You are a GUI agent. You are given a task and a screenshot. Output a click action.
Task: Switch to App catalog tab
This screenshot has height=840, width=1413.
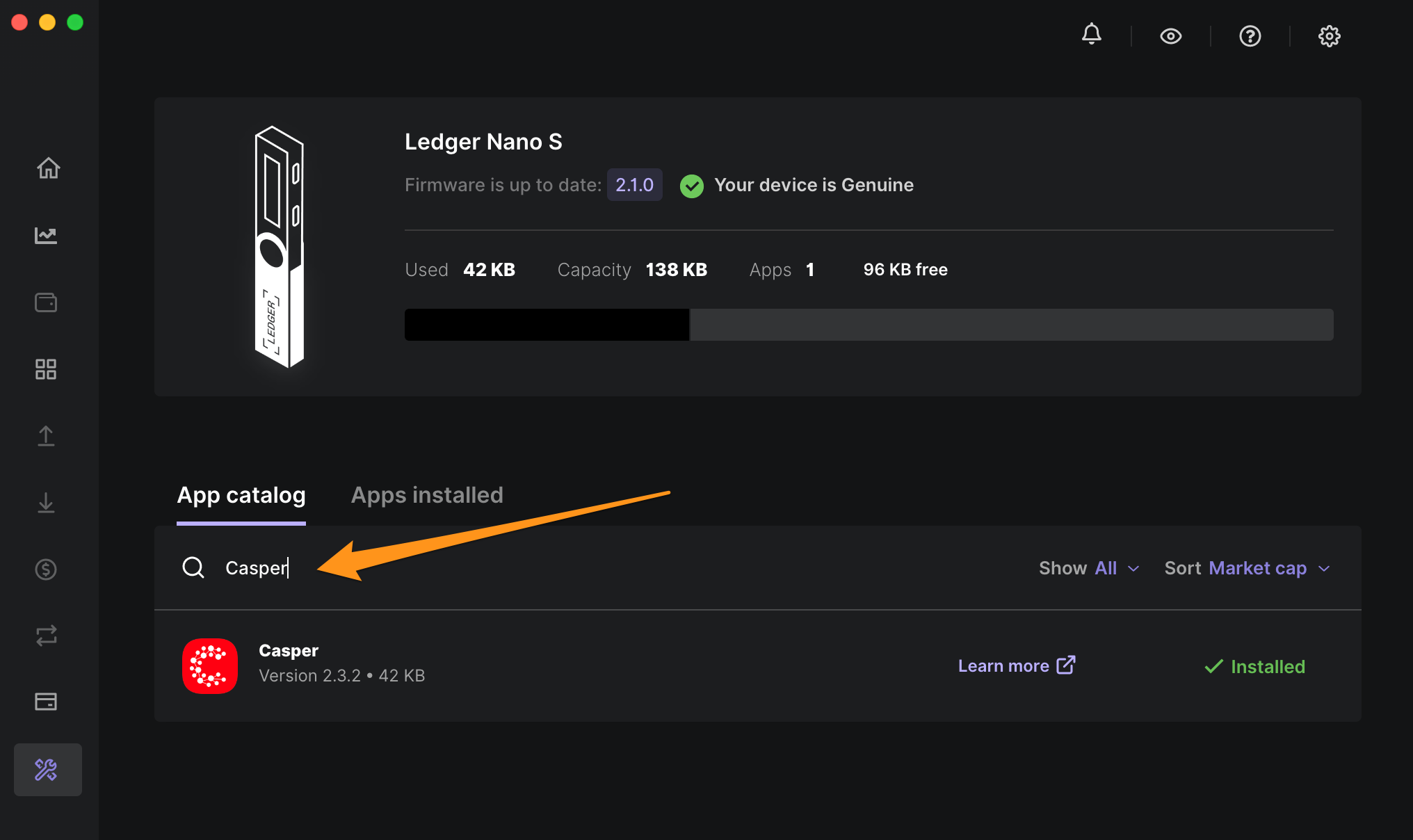pyautogui.click(x=241, y=494)
